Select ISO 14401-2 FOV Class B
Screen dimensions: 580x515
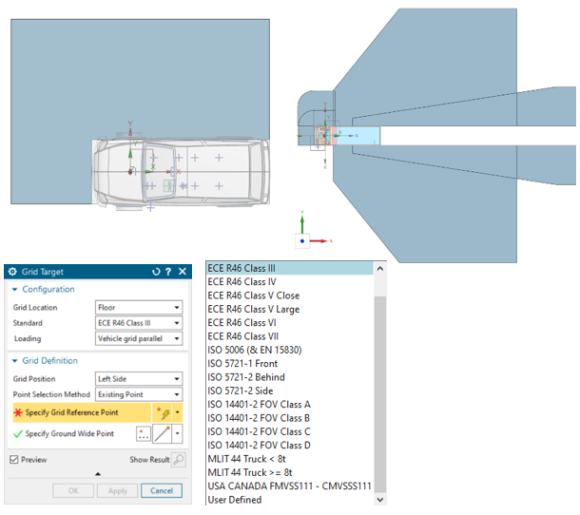pos(290,418)
